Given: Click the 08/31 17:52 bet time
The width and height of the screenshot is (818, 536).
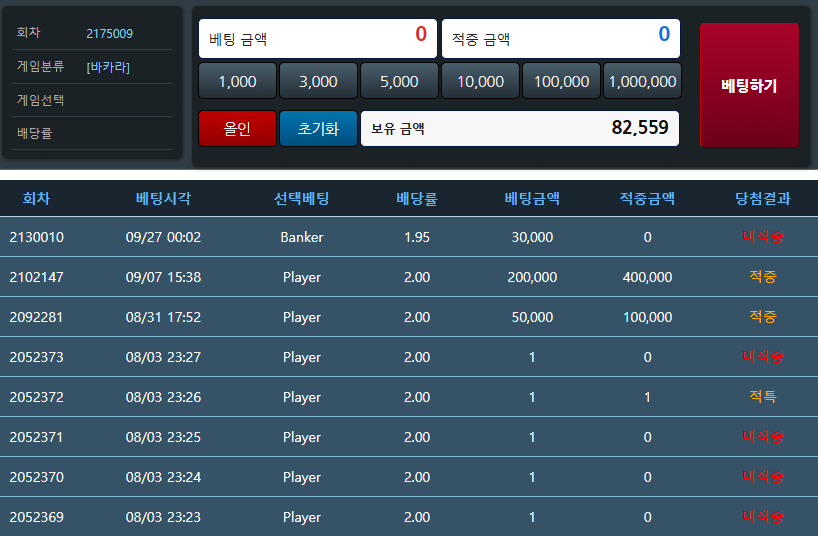Looking at the screenshot, I should (x=163, y=317).
